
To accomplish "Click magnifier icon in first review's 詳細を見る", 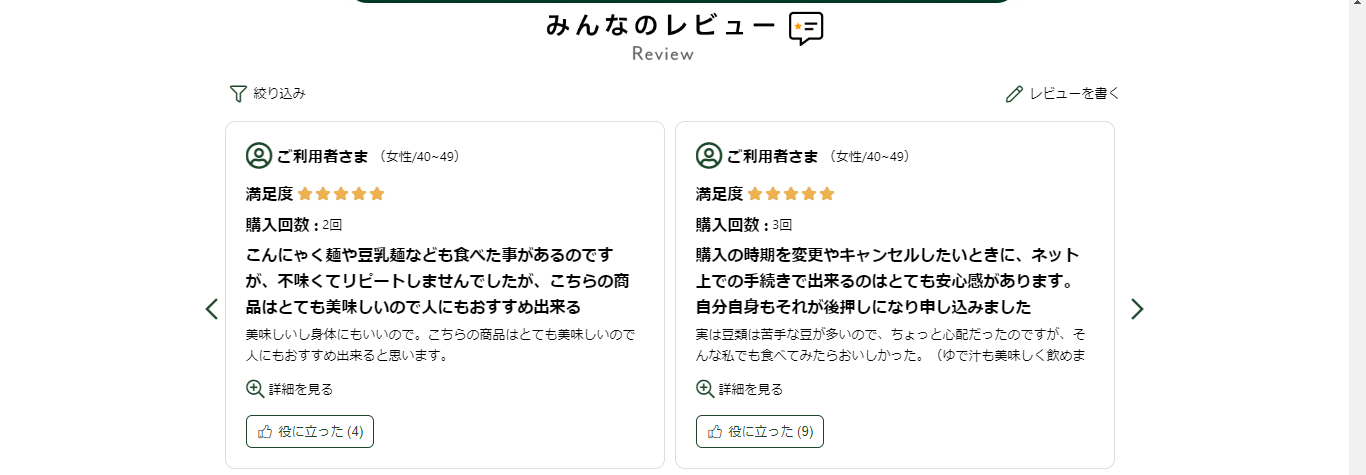I will [x=255, y=389].
